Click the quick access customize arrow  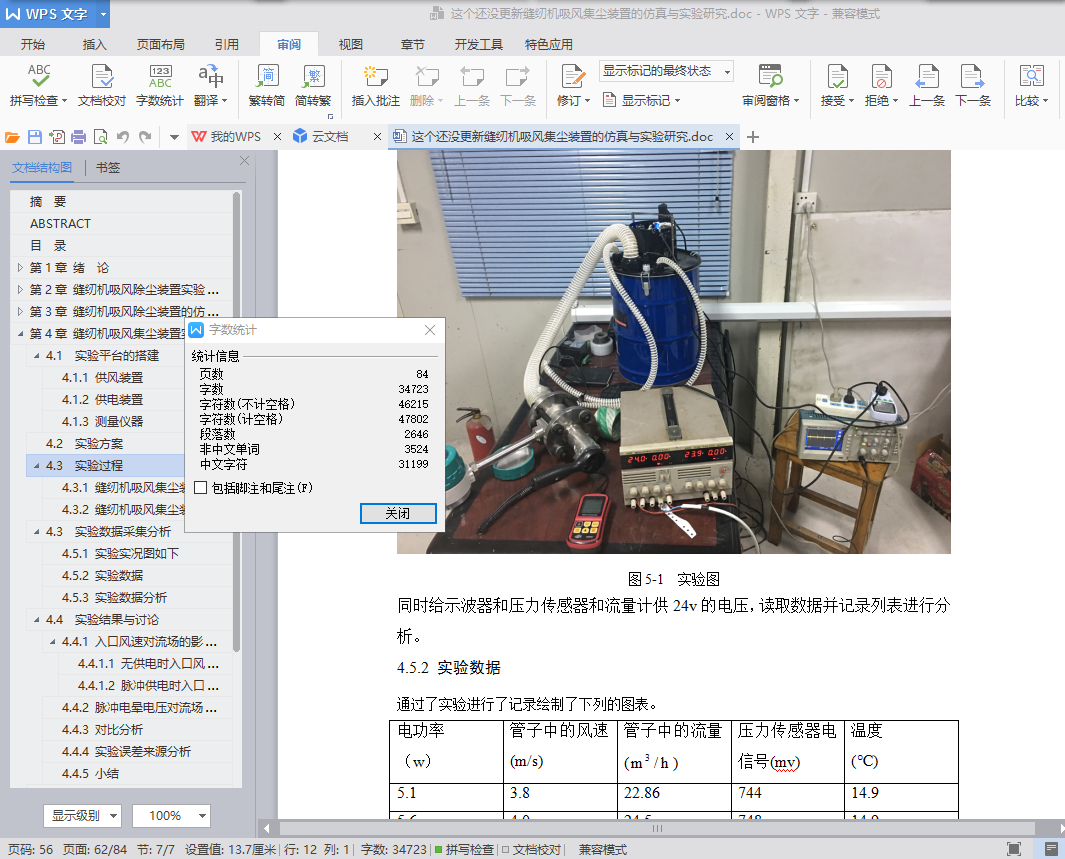174,137
